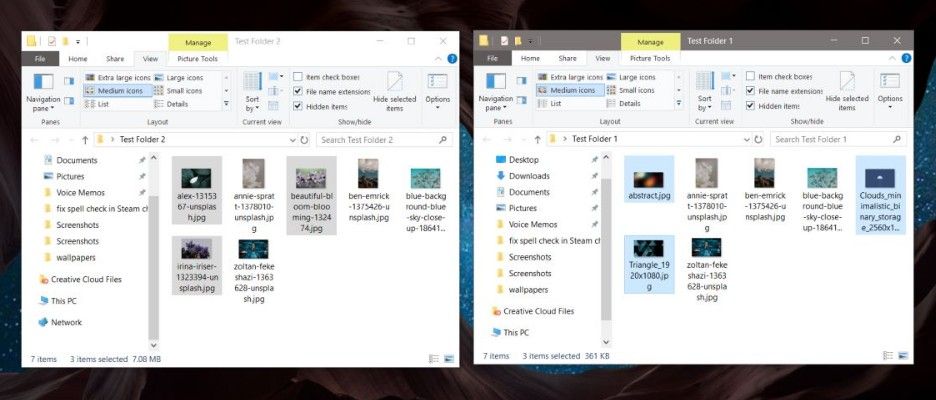Click the blue Help icon in Test Folder 1
Viewport: 936px width, 400px height.
tap(907, 59)
